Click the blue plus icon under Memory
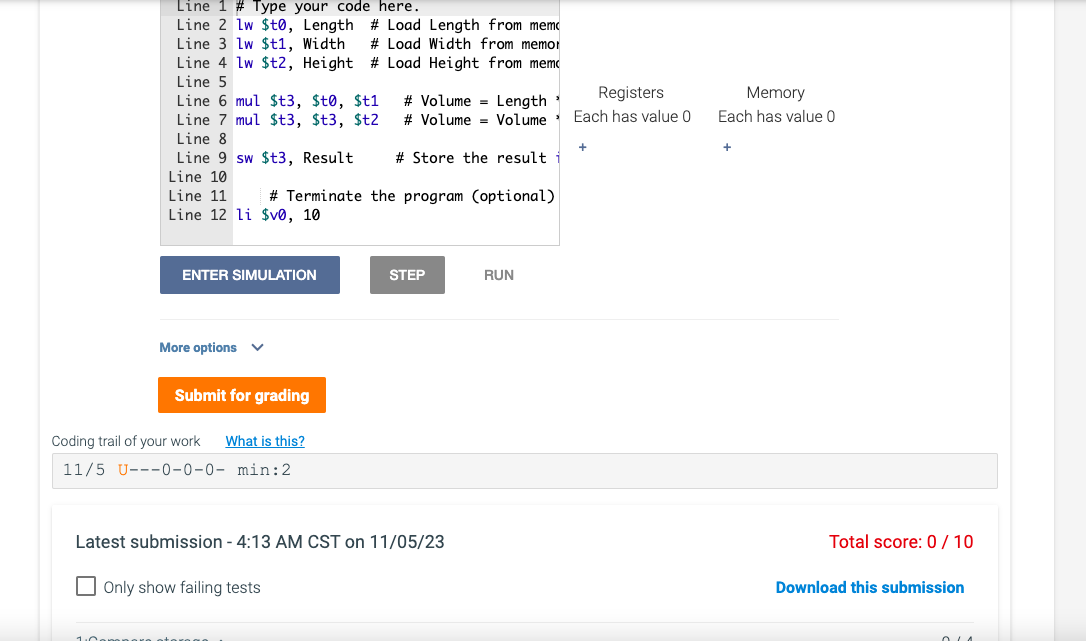The height and width of the screenshot is (641, 1086). pos(726,147)
